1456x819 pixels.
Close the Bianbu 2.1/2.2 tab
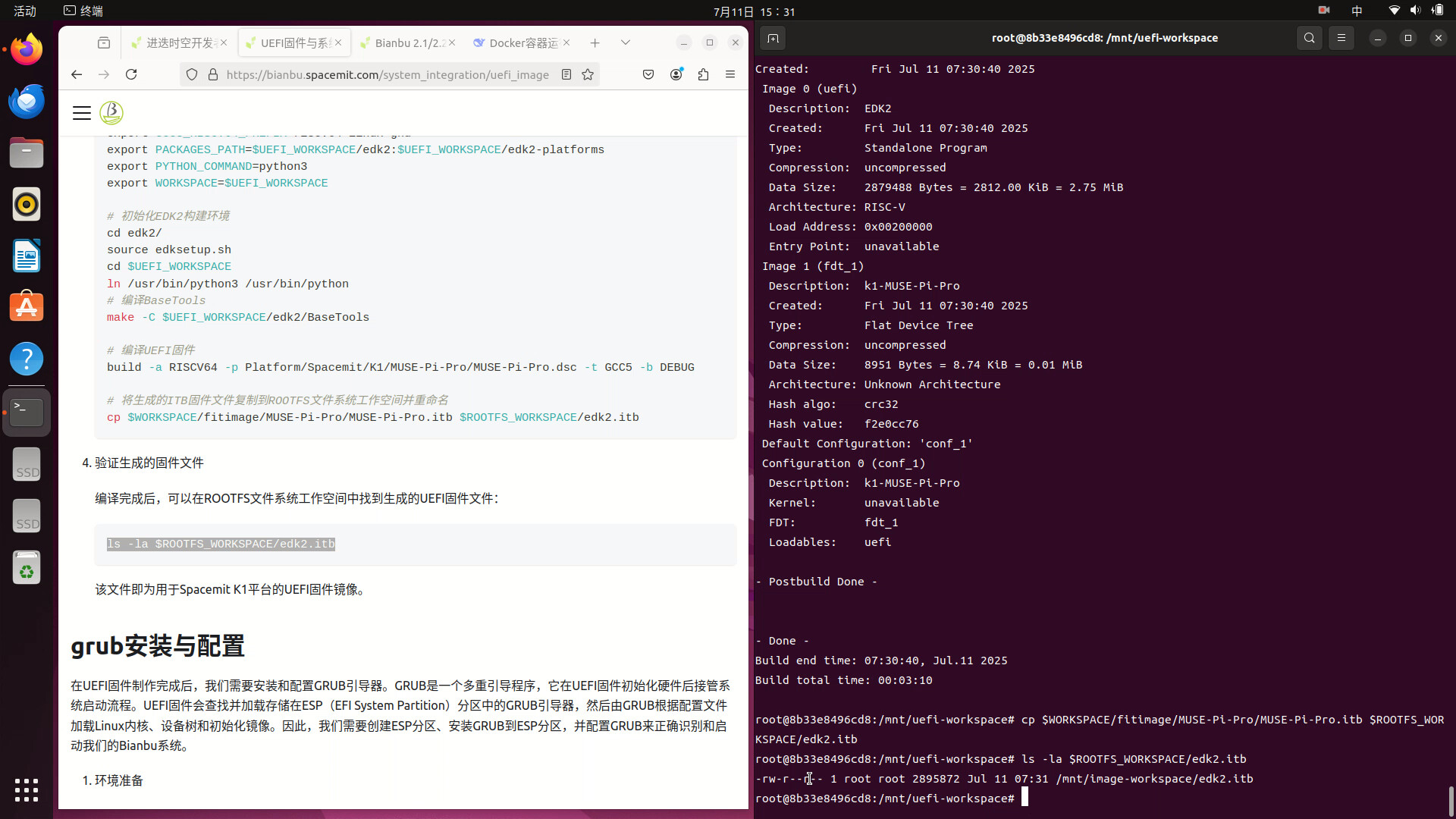click(x=452, y=42)
